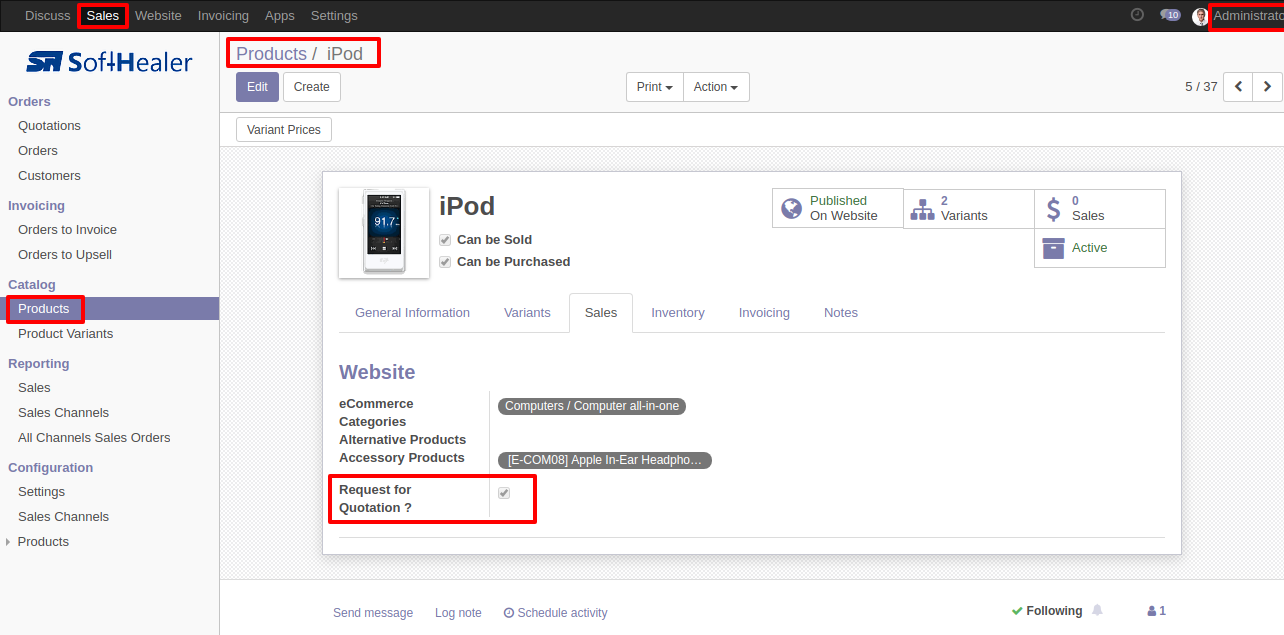Screen dimensions: 1284x635
Task: Switch to the General Information tab
Action: coord(412,313)
